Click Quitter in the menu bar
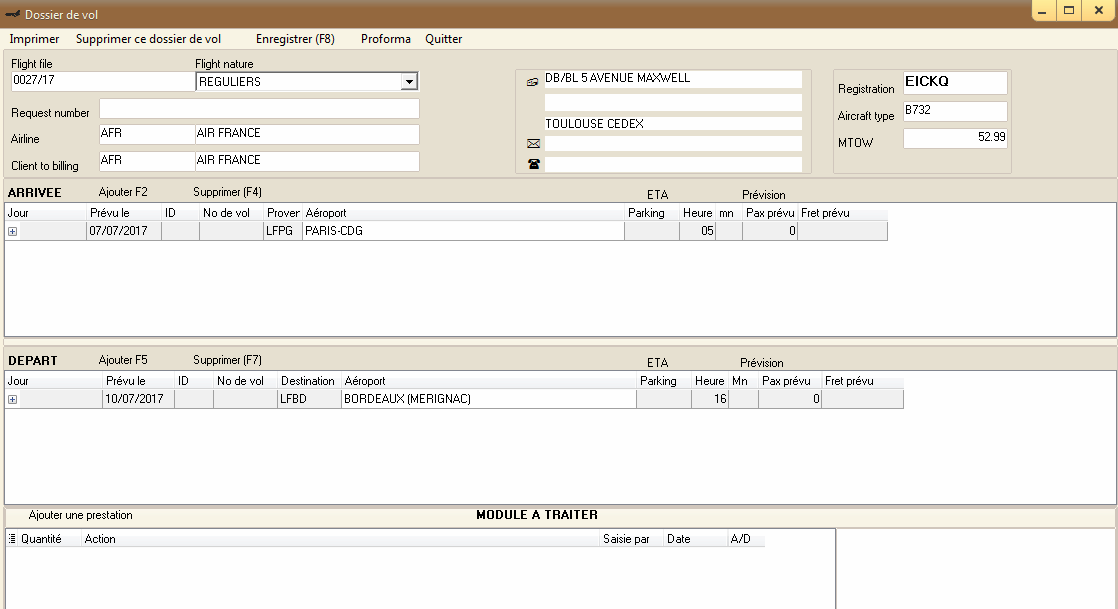This screenshot has width=1118, height=609. tap(443, 39)
